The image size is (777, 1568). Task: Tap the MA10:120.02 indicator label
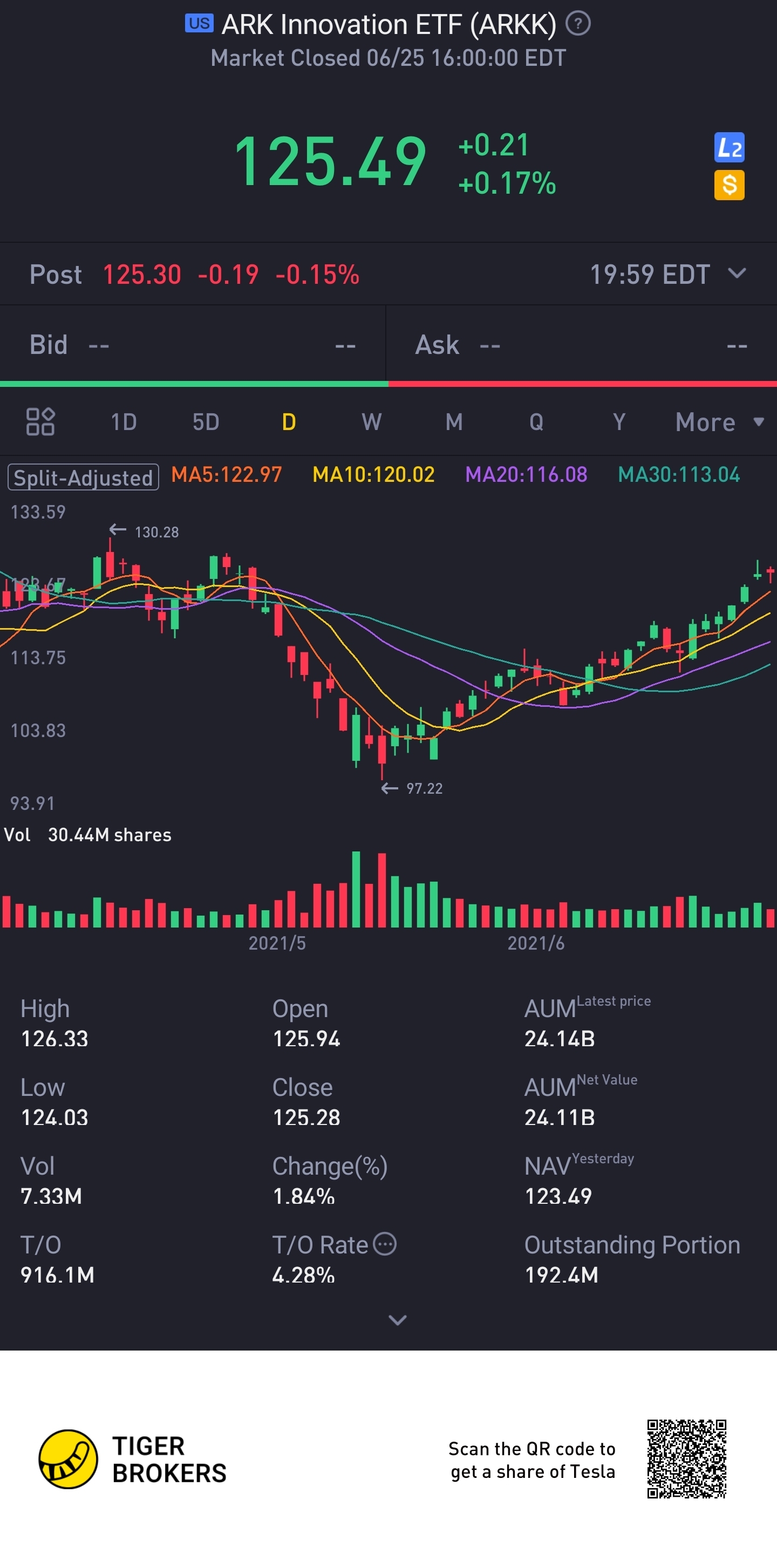(x=373, y=475)
